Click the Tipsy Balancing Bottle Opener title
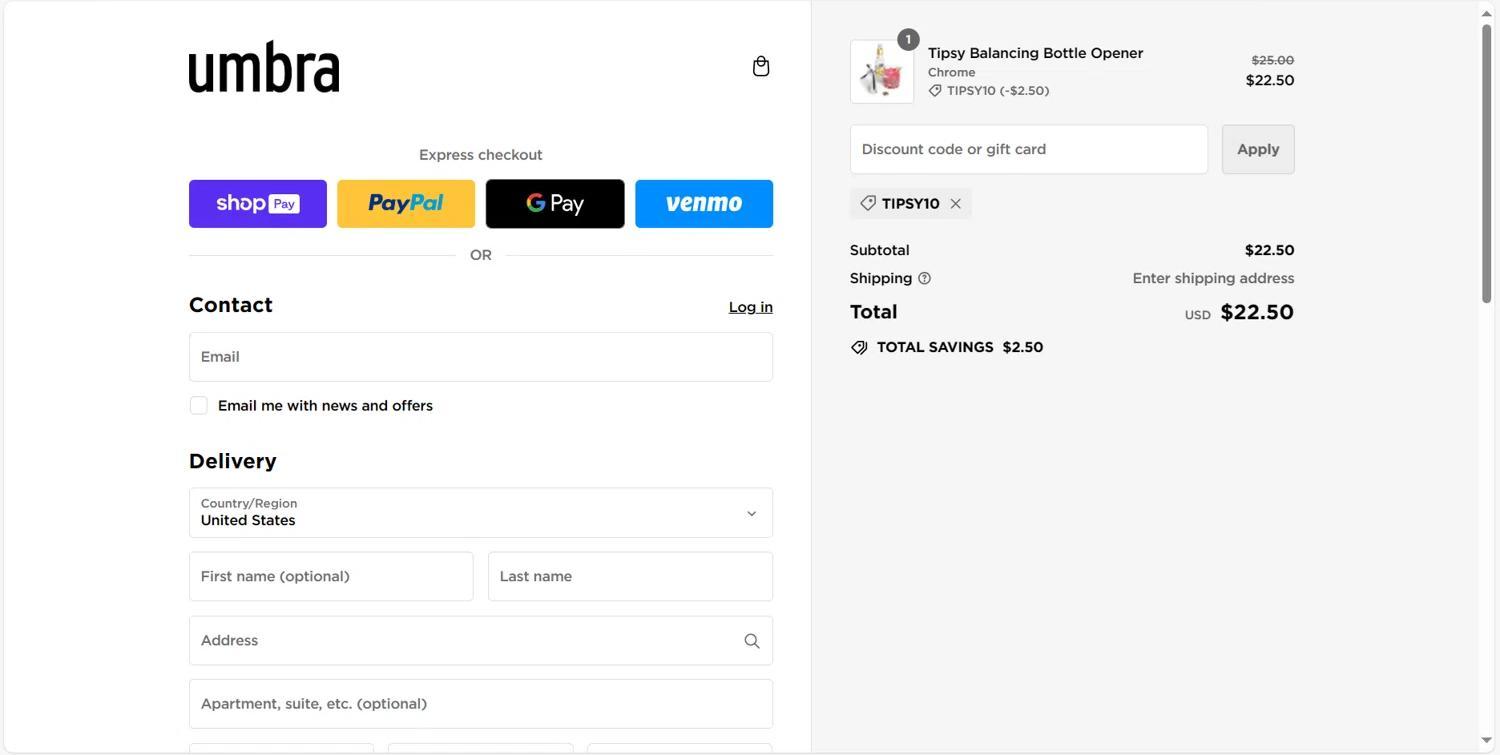Viewport: 1500px width, 755px height. pyautogui.click(x=1035, y=53)
